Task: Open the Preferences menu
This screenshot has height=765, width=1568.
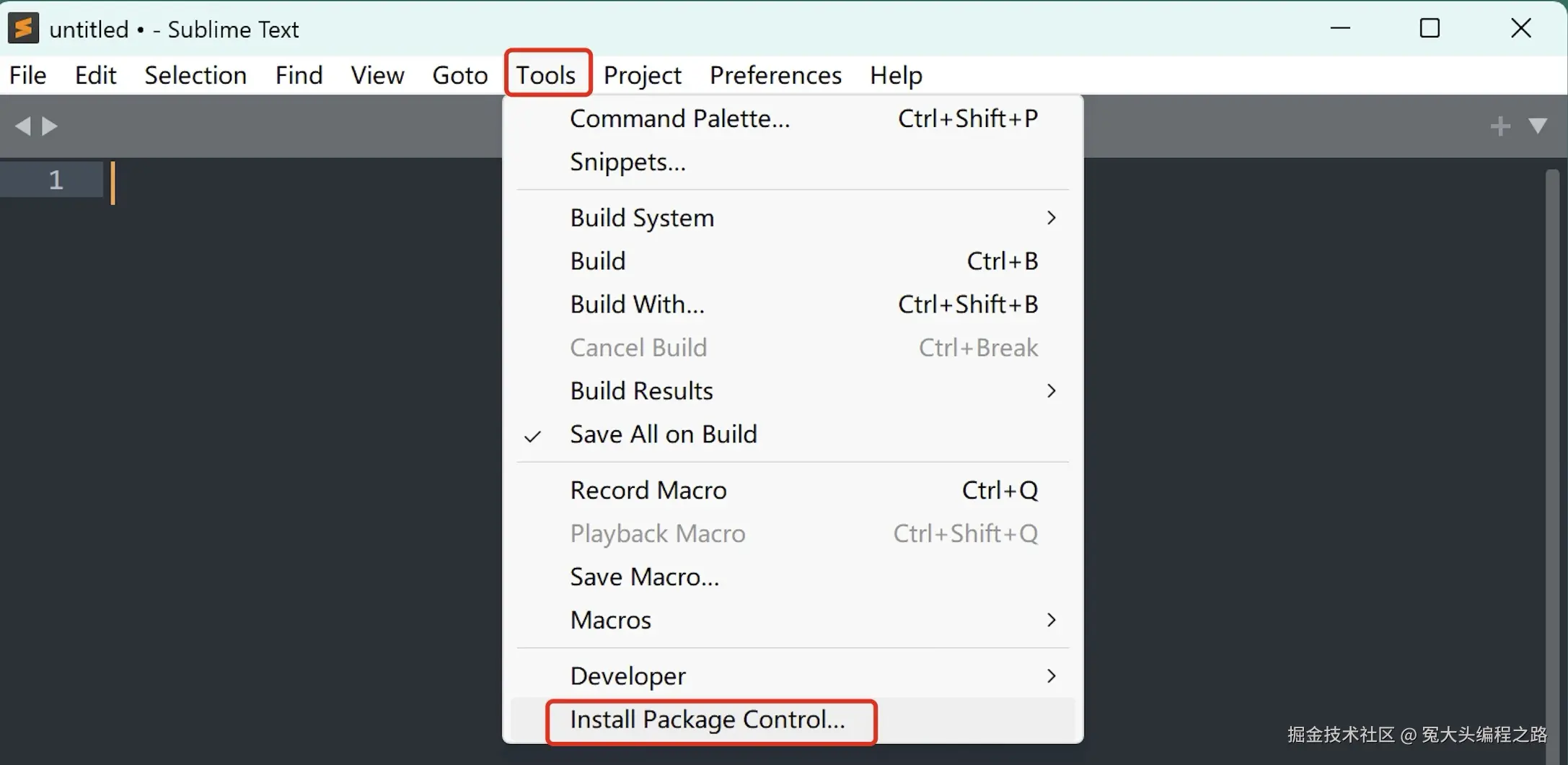Action: pyautogui.click(x=775, y=75)
